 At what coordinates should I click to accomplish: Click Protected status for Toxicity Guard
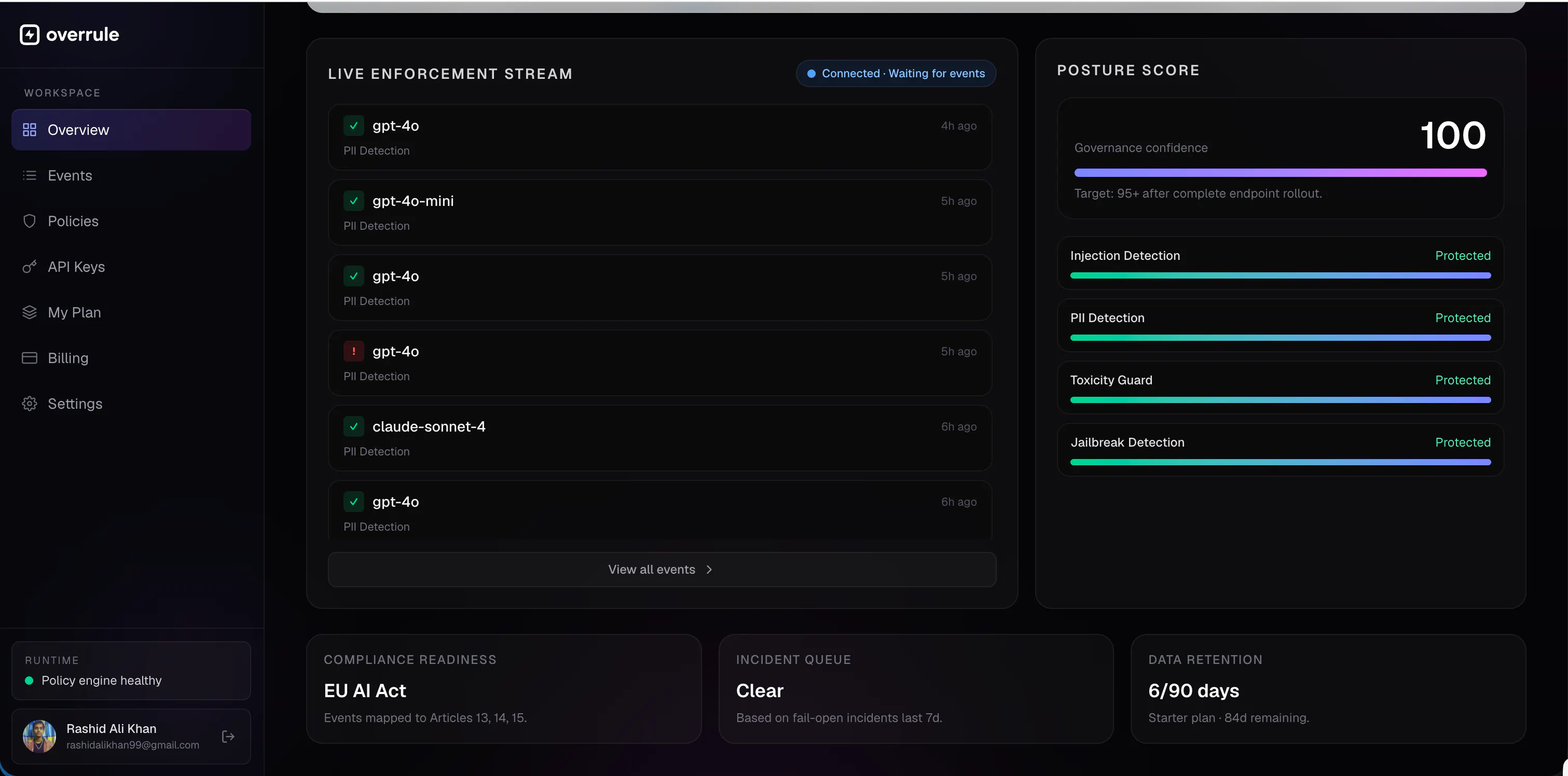click(x=1463, y=380)
